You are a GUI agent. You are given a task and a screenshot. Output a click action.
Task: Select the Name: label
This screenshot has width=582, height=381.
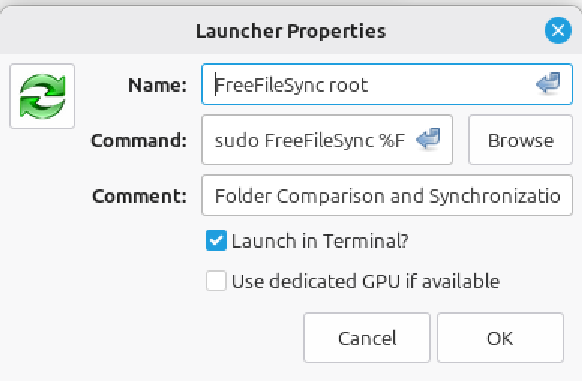(157, 85)
